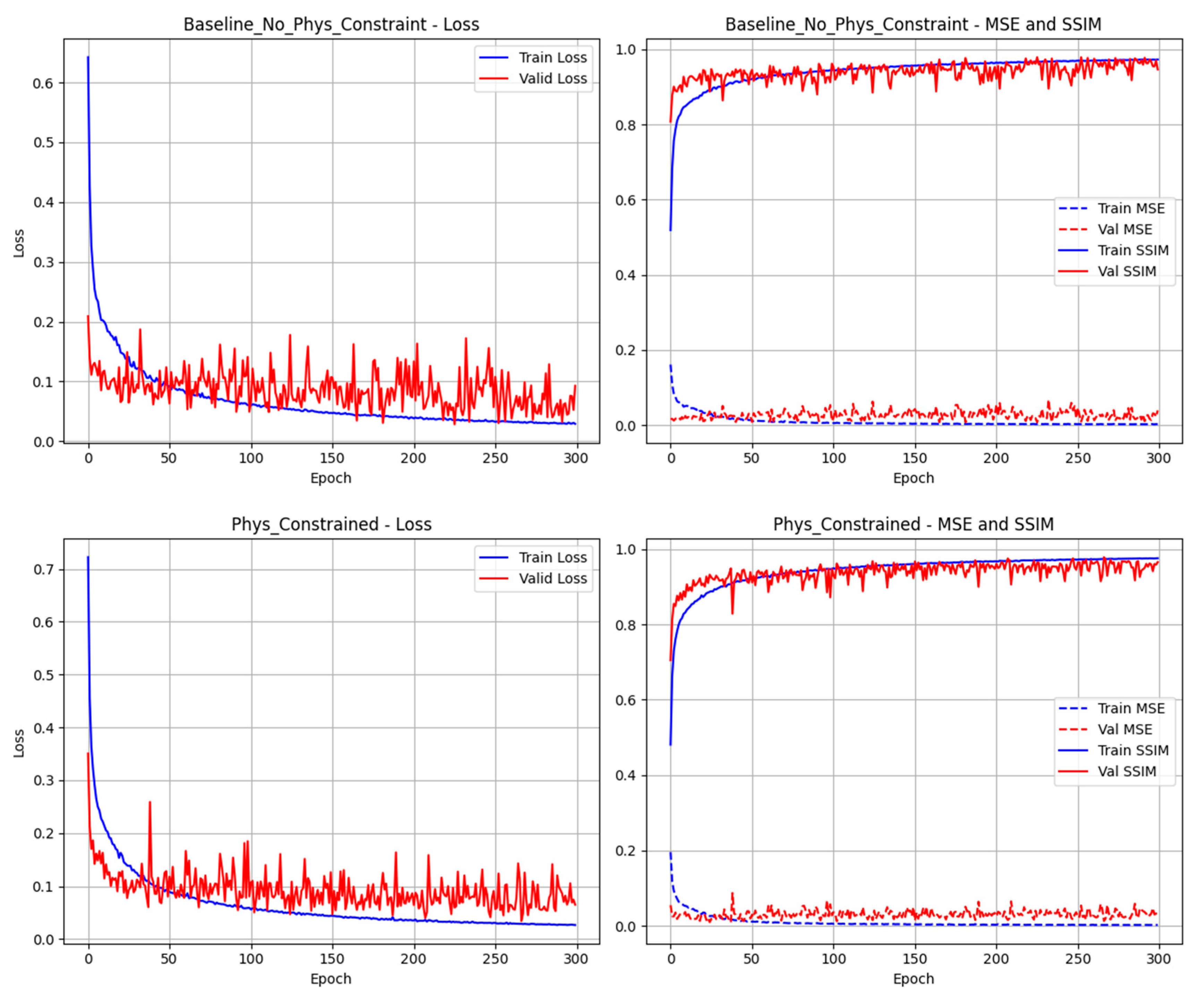
Task: Click Train SSIM legend entry in baseline chart
Action: (x=1132, y=250)
